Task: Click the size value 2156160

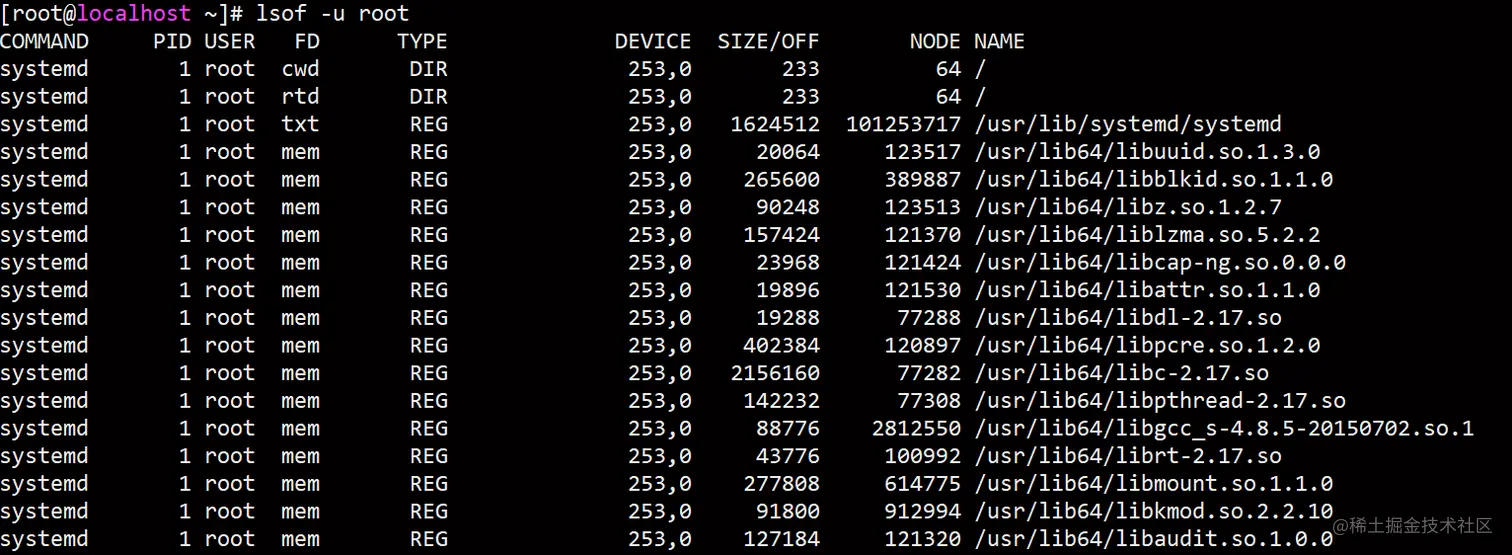Action: pos(775,373)
